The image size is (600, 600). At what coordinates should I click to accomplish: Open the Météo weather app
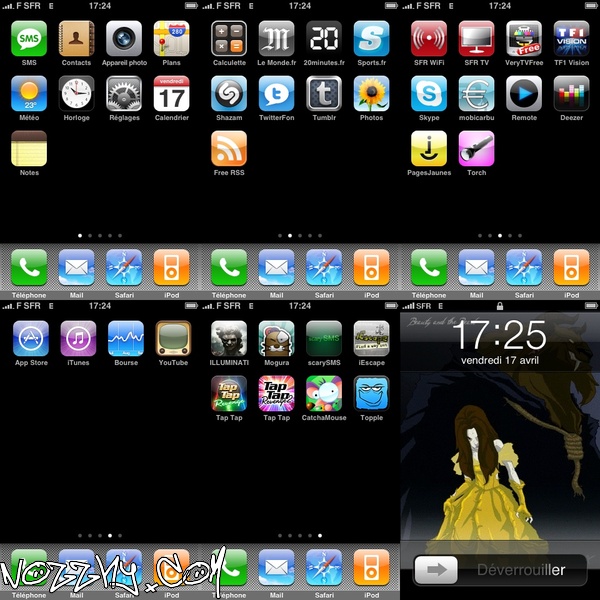click(29, 94)
